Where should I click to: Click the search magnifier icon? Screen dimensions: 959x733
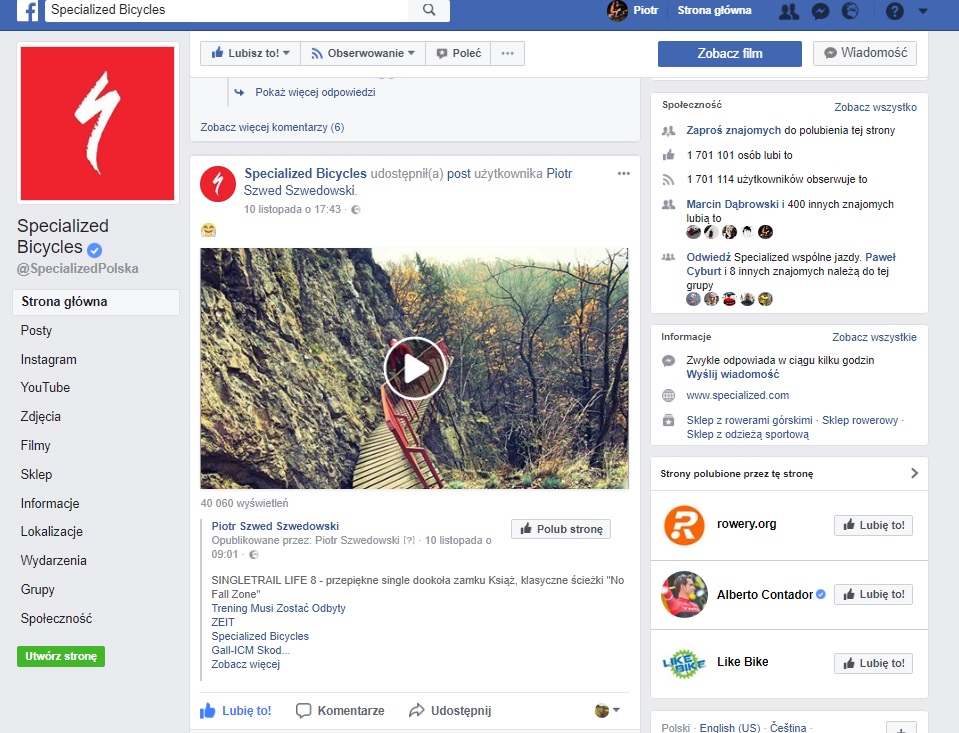point(429,10)
